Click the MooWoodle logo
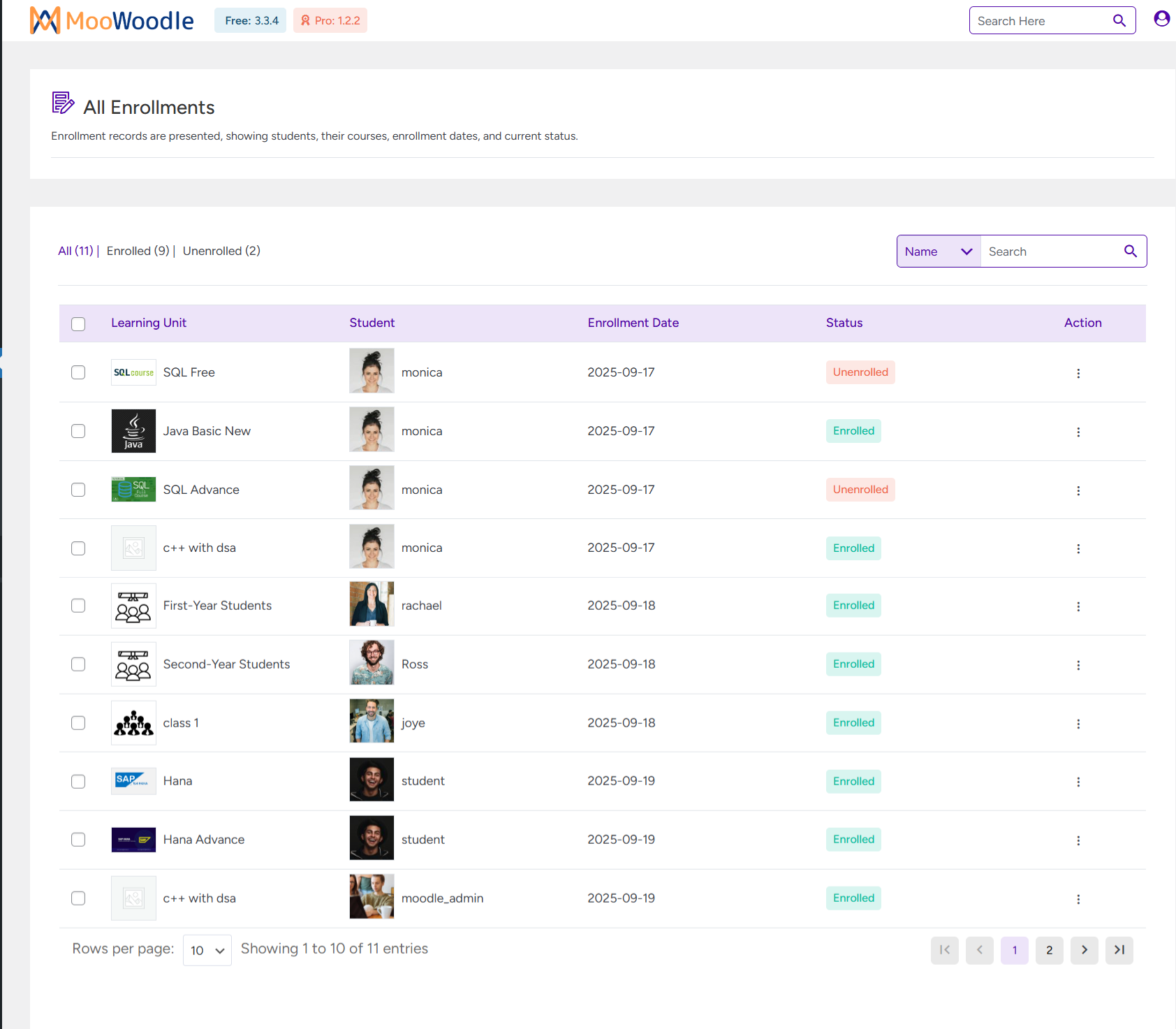Viewport: 1176px width, 1029px height. tap(111, 20)
